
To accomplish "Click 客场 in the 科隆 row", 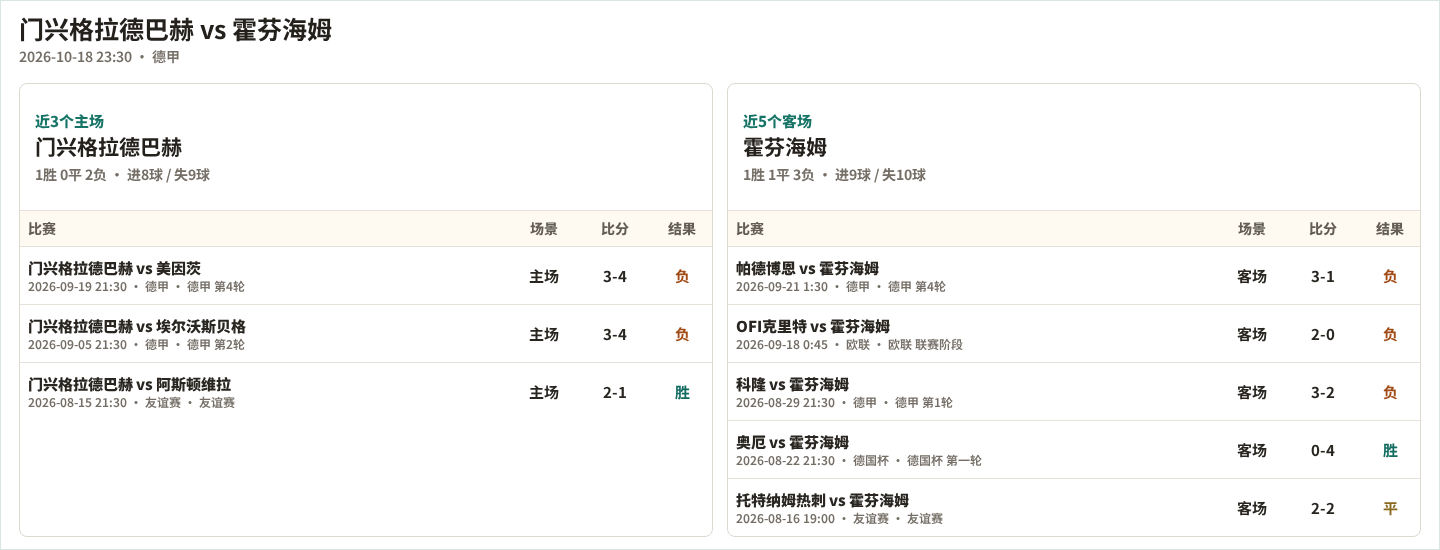I will (x=1252, y=392).
